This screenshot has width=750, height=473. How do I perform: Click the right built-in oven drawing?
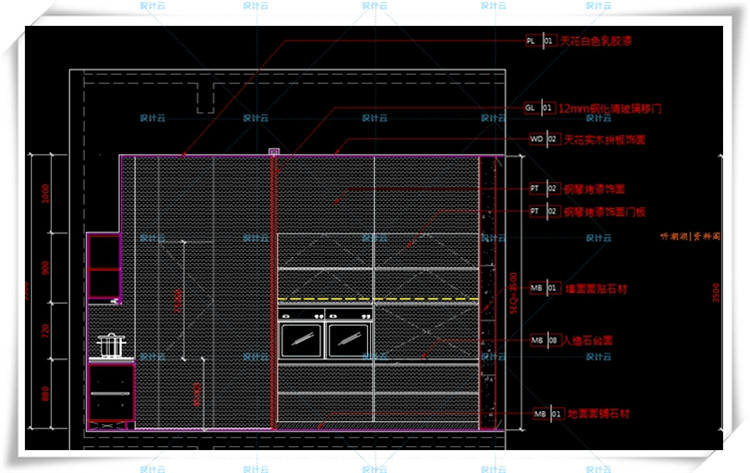pos(349,334)
